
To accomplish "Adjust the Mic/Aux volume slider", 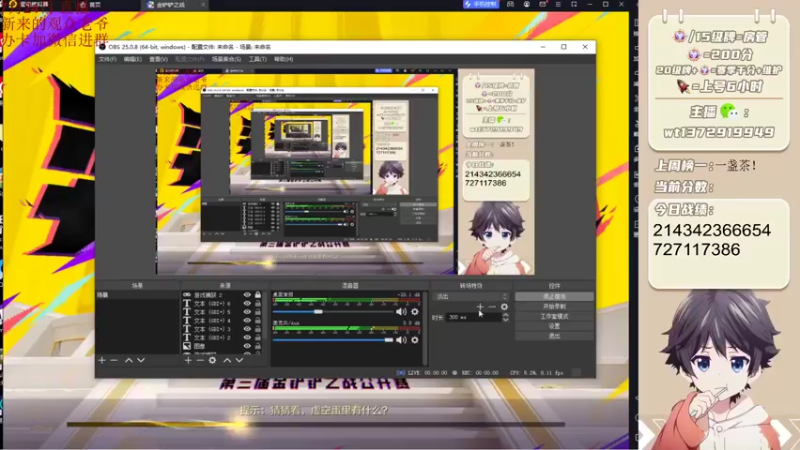I will (333, 340).
